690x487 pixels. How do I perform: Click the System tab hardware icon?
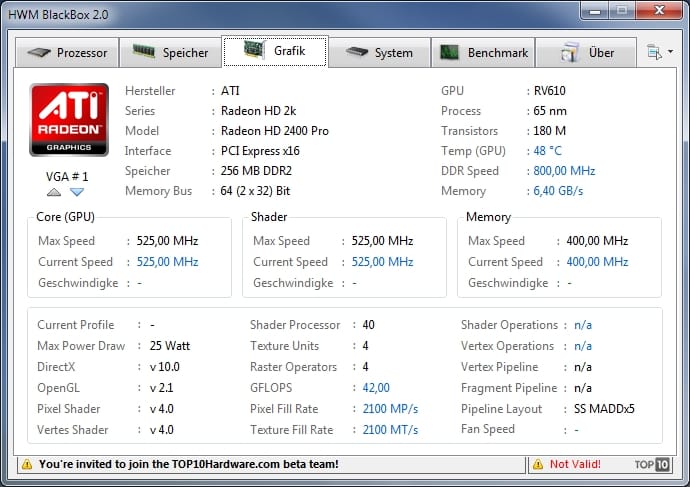tap(357, 51)
